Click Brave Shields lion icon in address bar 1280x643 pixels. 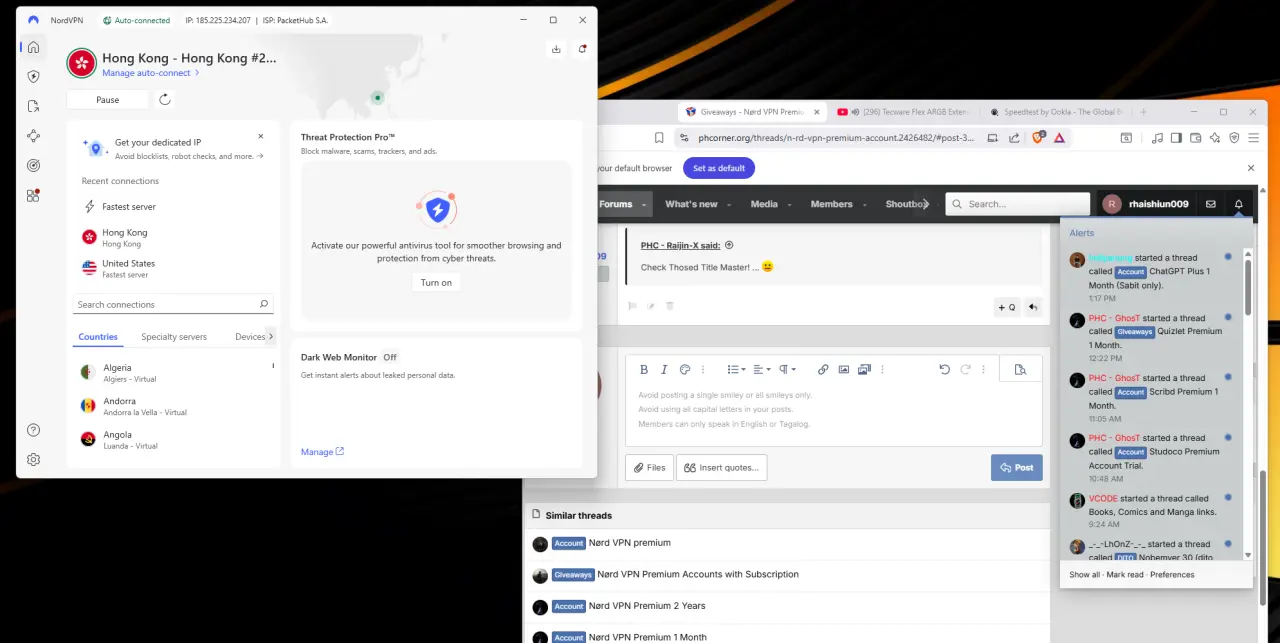tap(1038, 138)
